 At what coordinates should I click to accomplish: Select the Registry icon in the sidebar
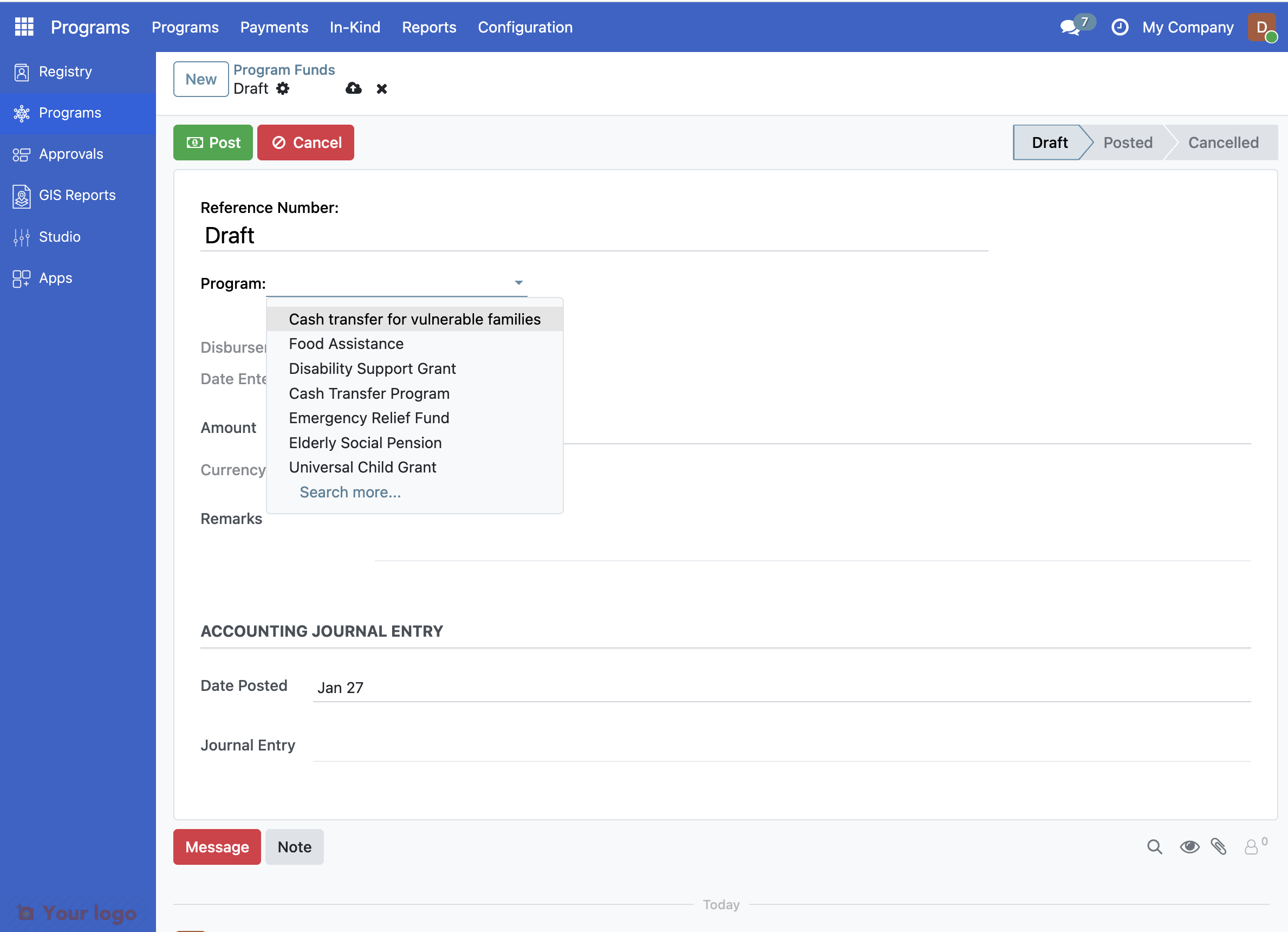21,72
